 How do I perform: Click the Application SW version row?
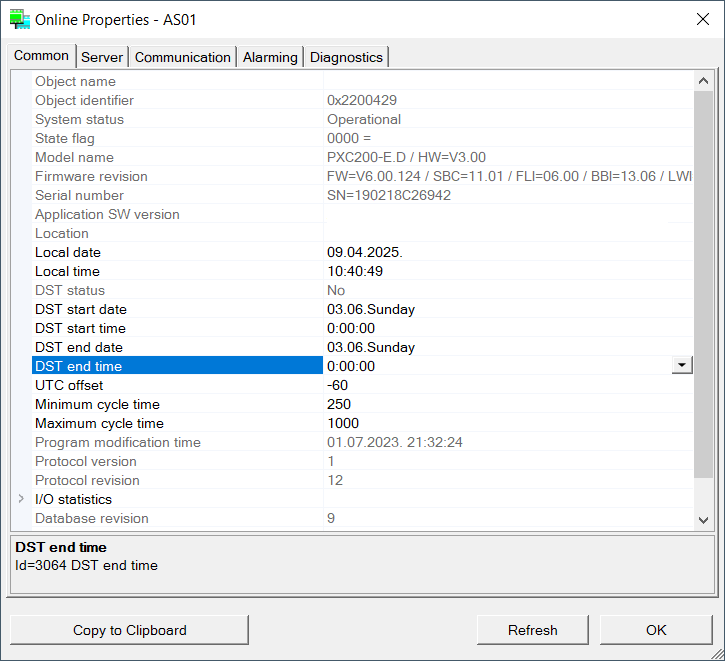[x=362, y=214]
